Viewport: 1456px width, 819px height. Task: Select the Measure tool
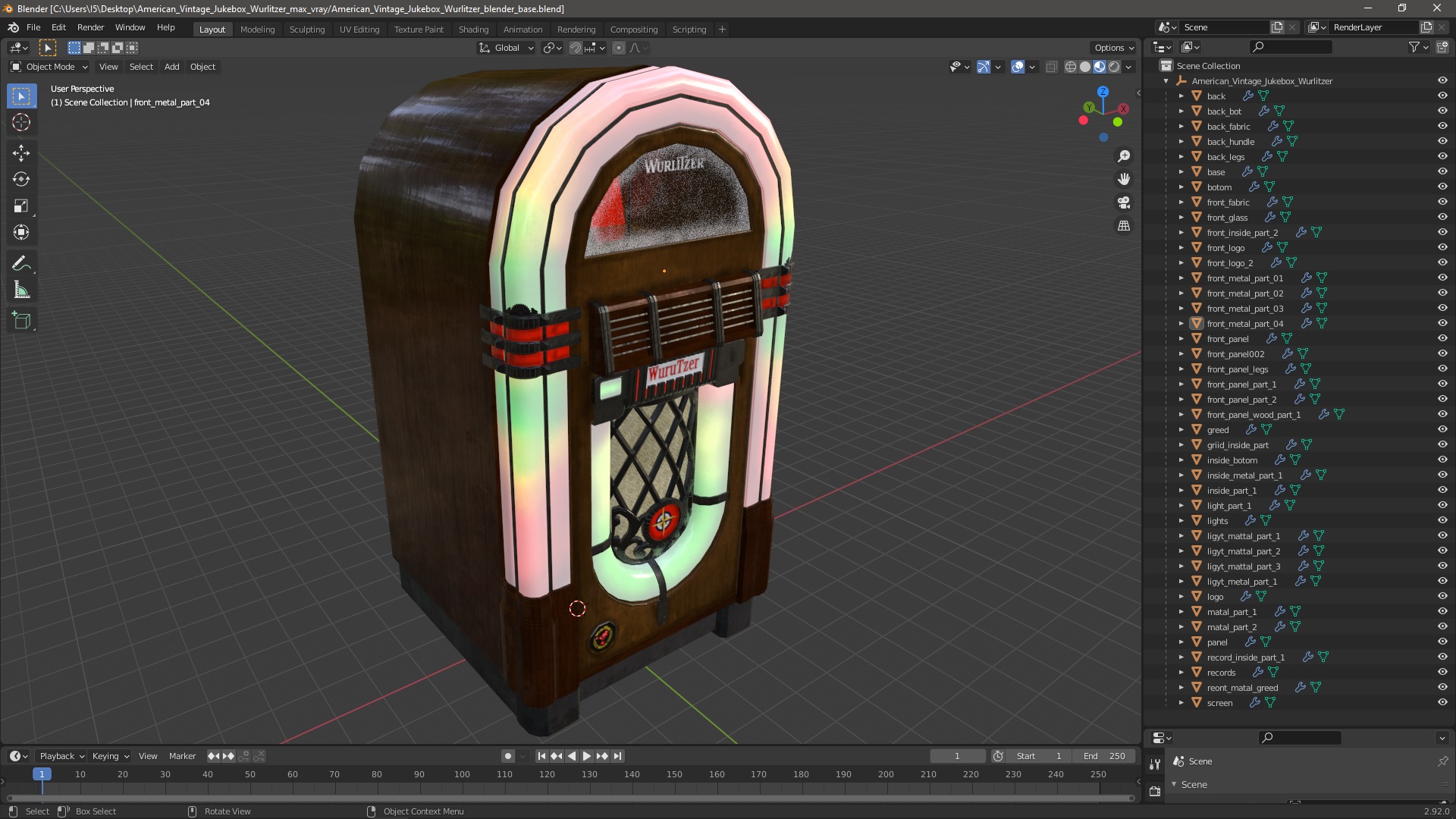(21, 290)
